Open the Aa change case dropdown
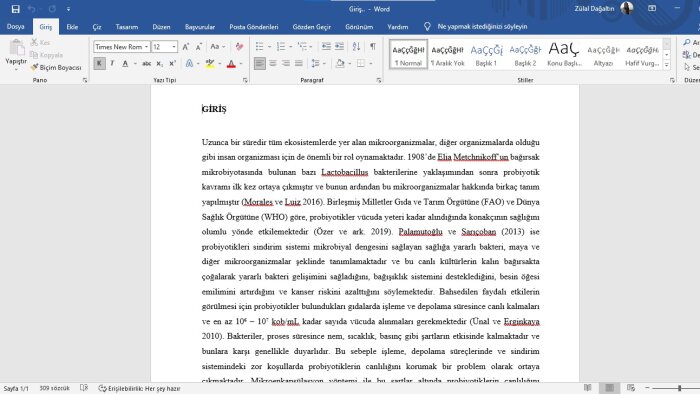The height and width of the screenshot is (394, 700). pos(217,47)
